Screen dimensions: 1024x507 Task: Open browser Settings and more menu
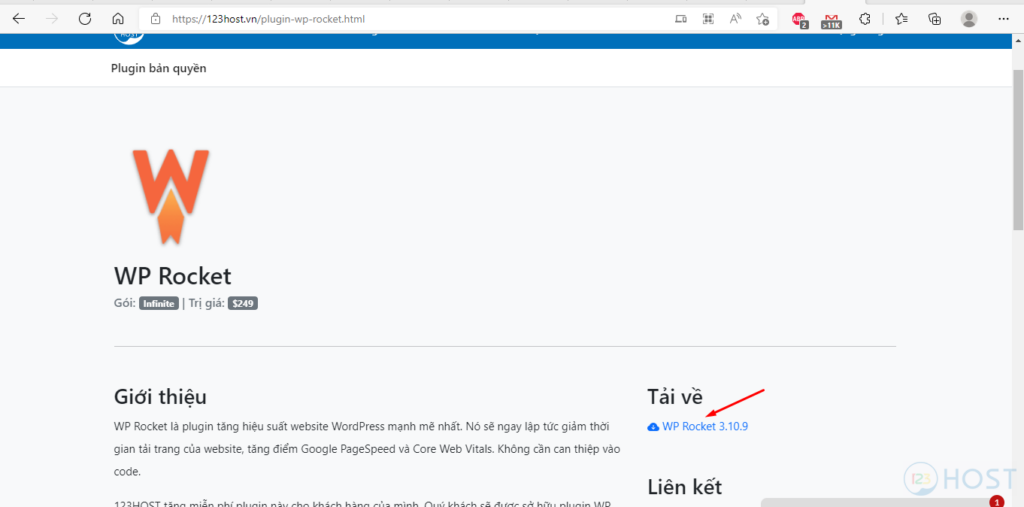pyautogui.click(x=1004, y=19)
